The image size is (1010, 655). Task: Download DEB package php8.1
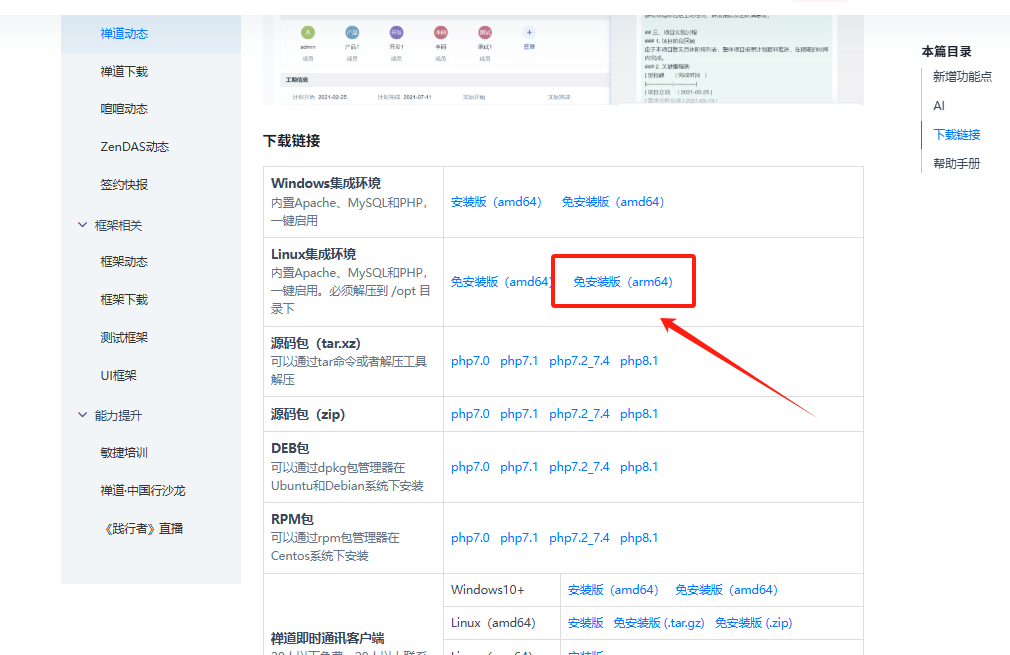639,467
